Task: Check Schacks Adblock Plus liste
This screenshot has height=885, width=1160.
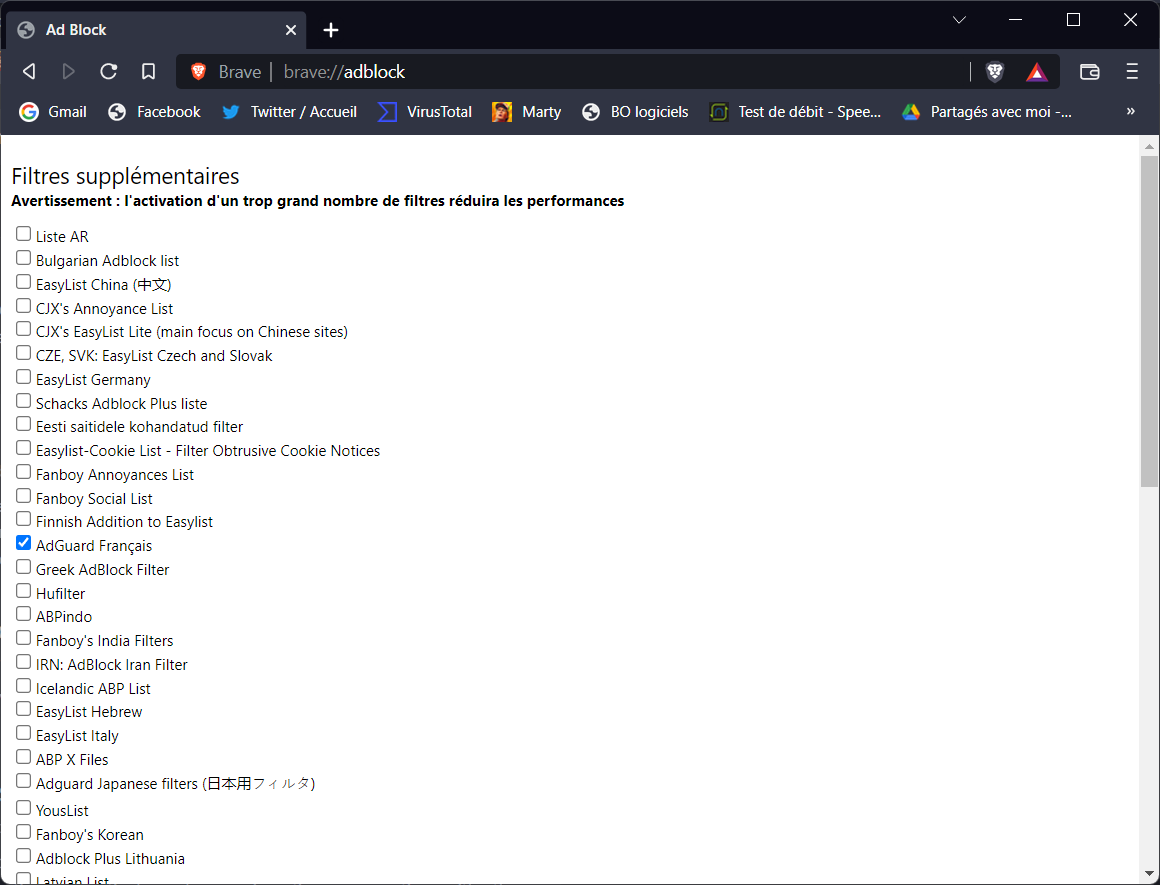Action: point(24,401)
